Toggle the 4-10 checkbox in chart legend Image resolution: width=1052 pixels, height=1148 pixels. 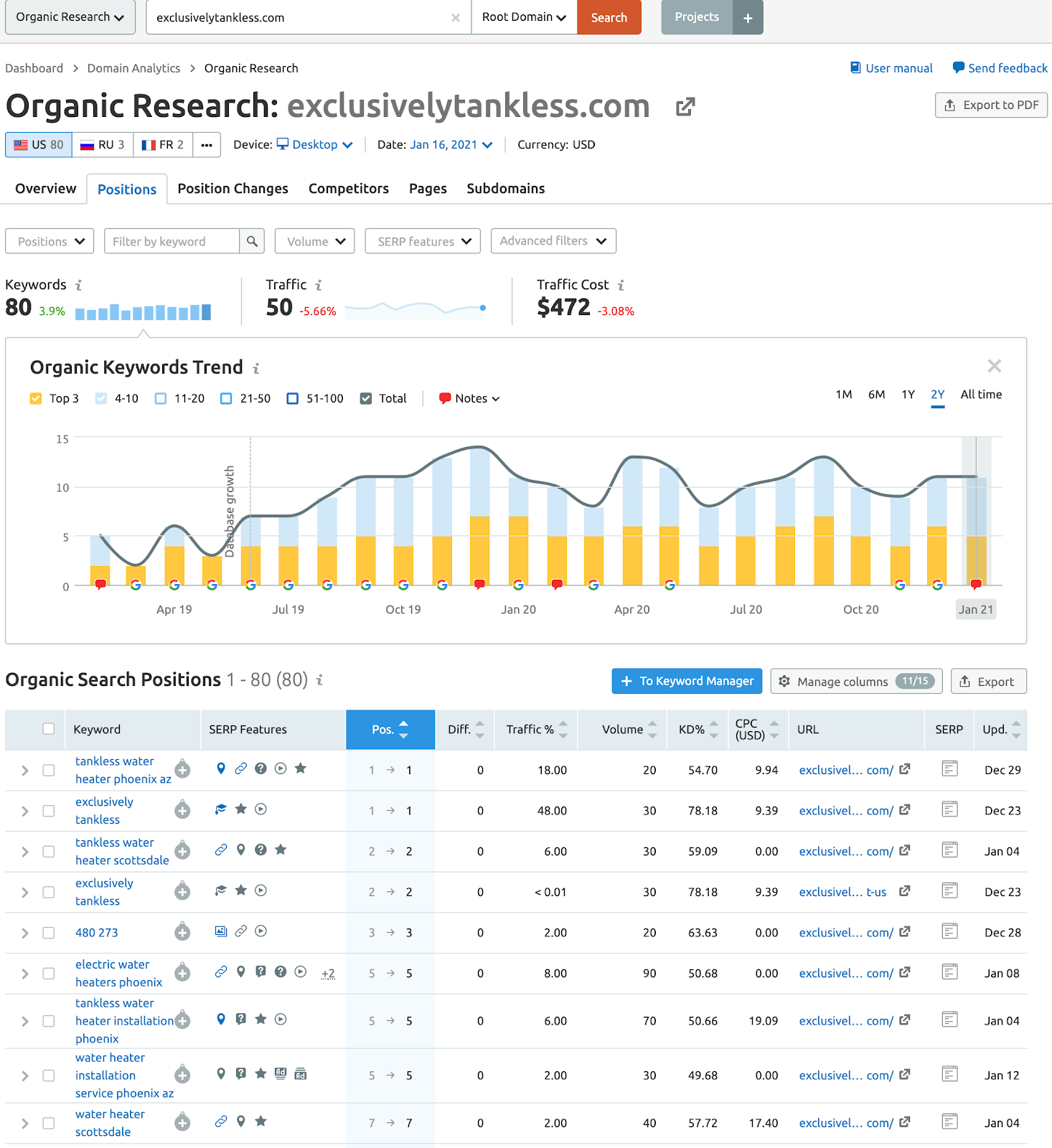[x=101, y=398]
